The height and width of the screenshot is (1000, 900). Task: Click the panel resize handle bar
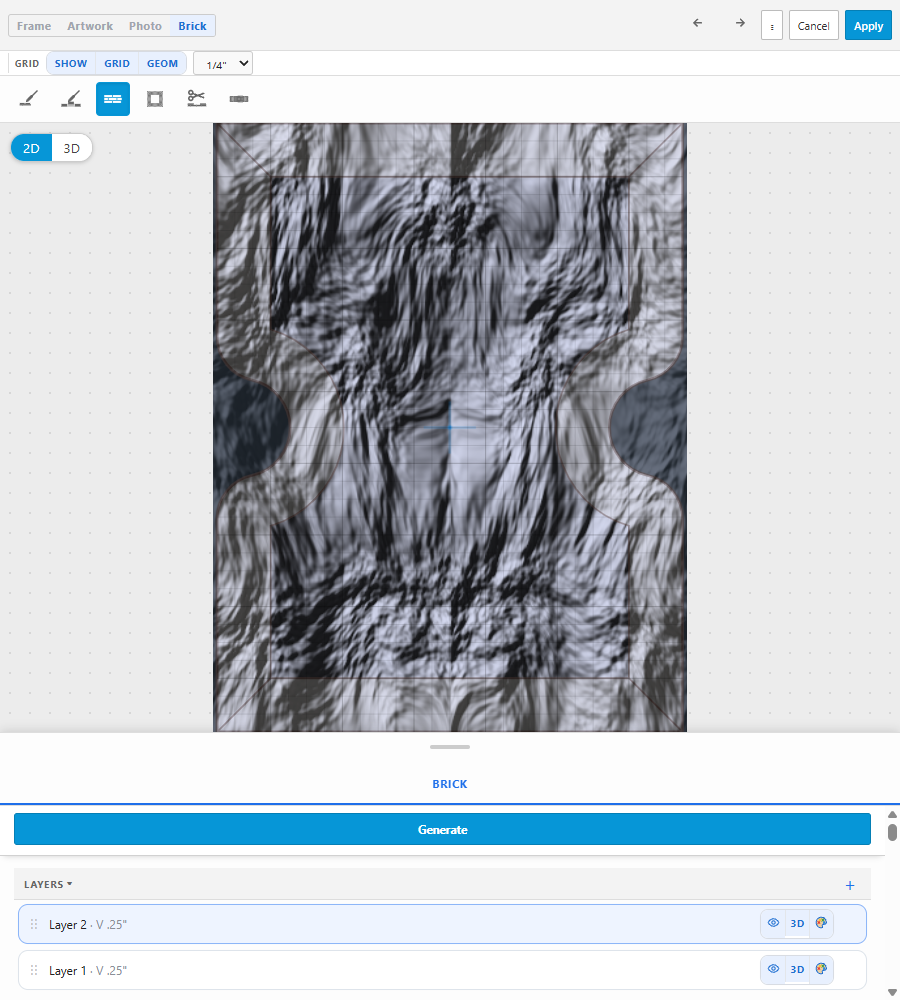point(450,747)
